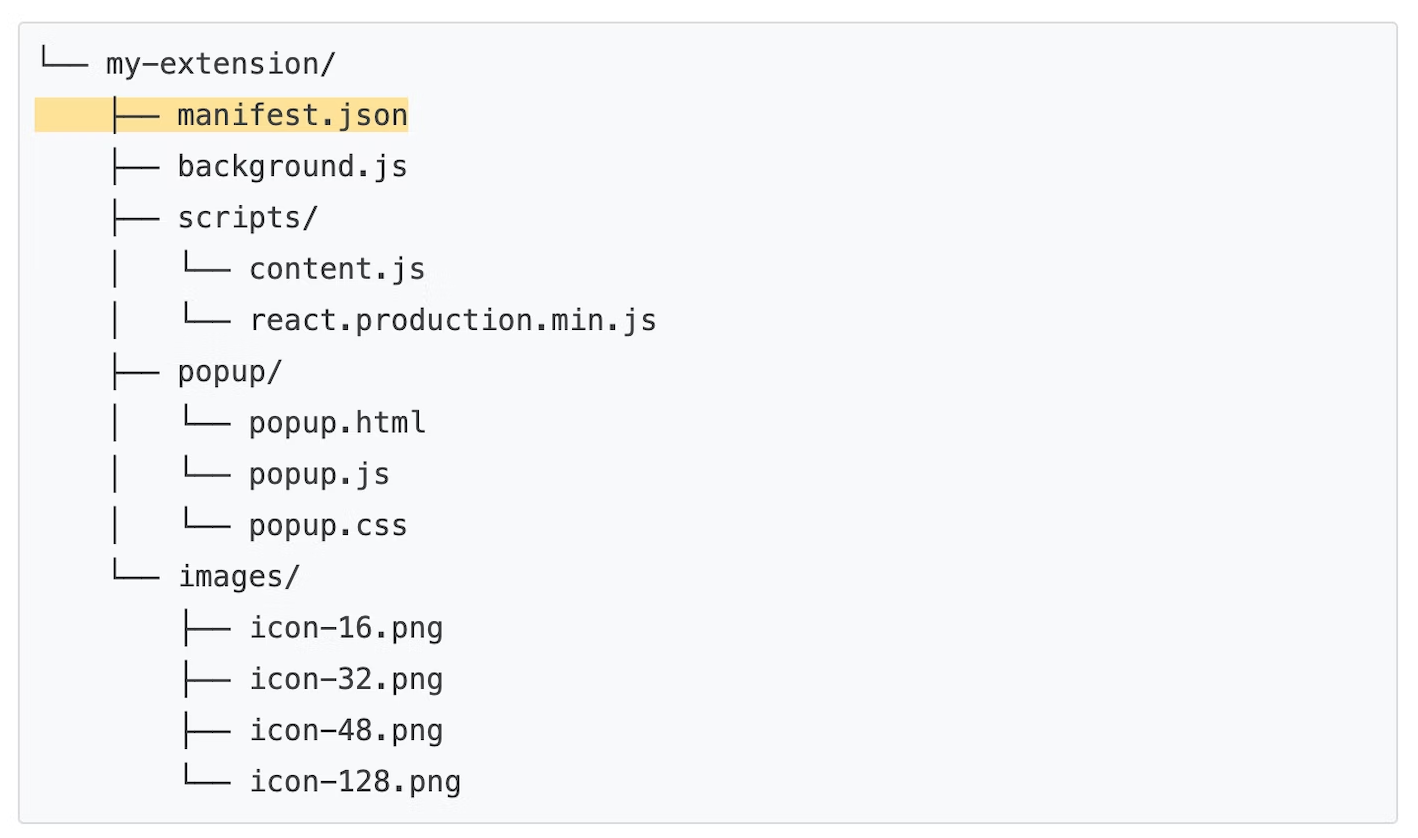
Task: Open background.js in the tree
Action: (292, 166)
